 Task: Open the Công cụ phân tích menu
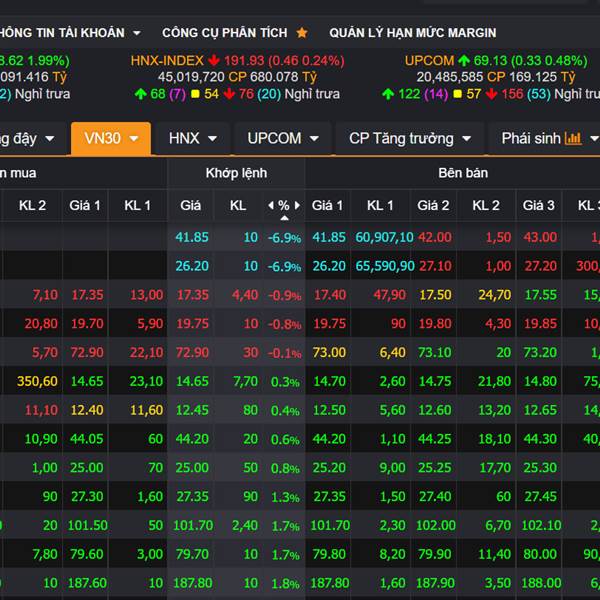(224, 33)
